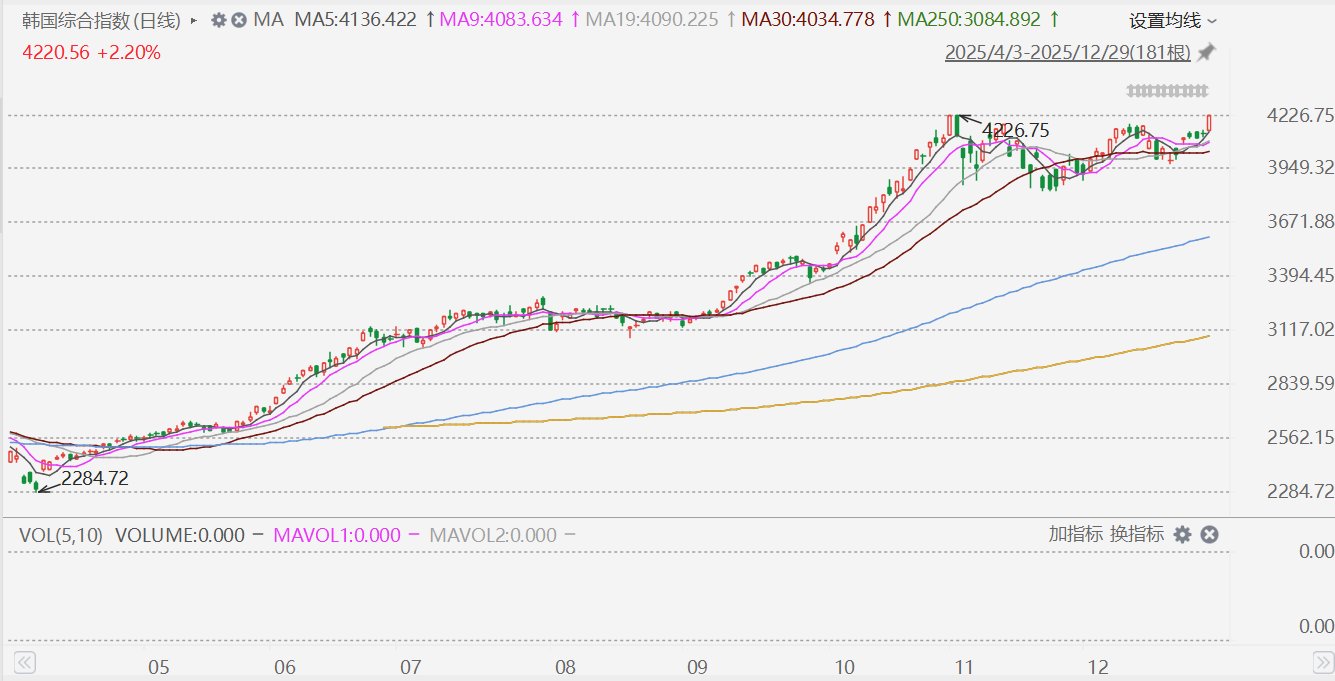Open the MA indicator settings gear

click(x=219, y=20)
